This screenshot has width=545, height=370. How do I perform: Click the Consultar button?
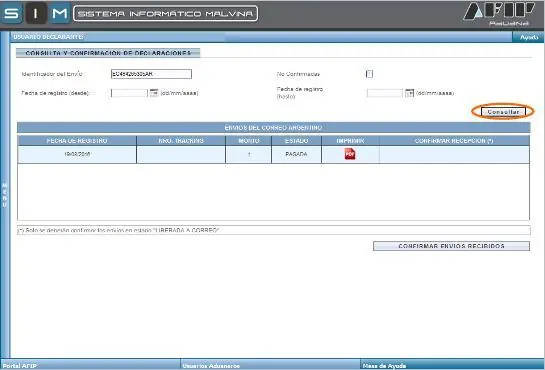tap(503, 112)
